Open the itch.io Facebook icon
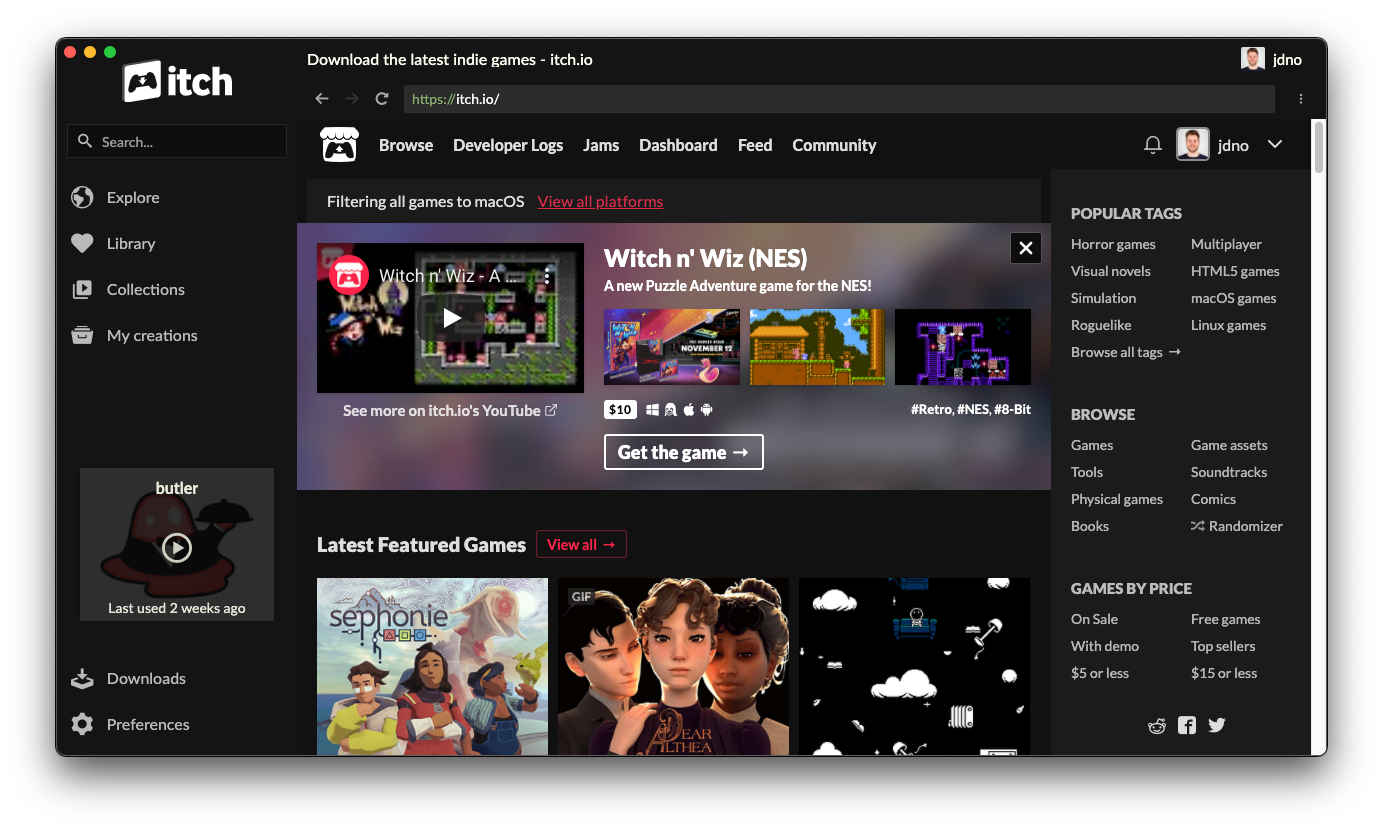 tap(1187, 725)
